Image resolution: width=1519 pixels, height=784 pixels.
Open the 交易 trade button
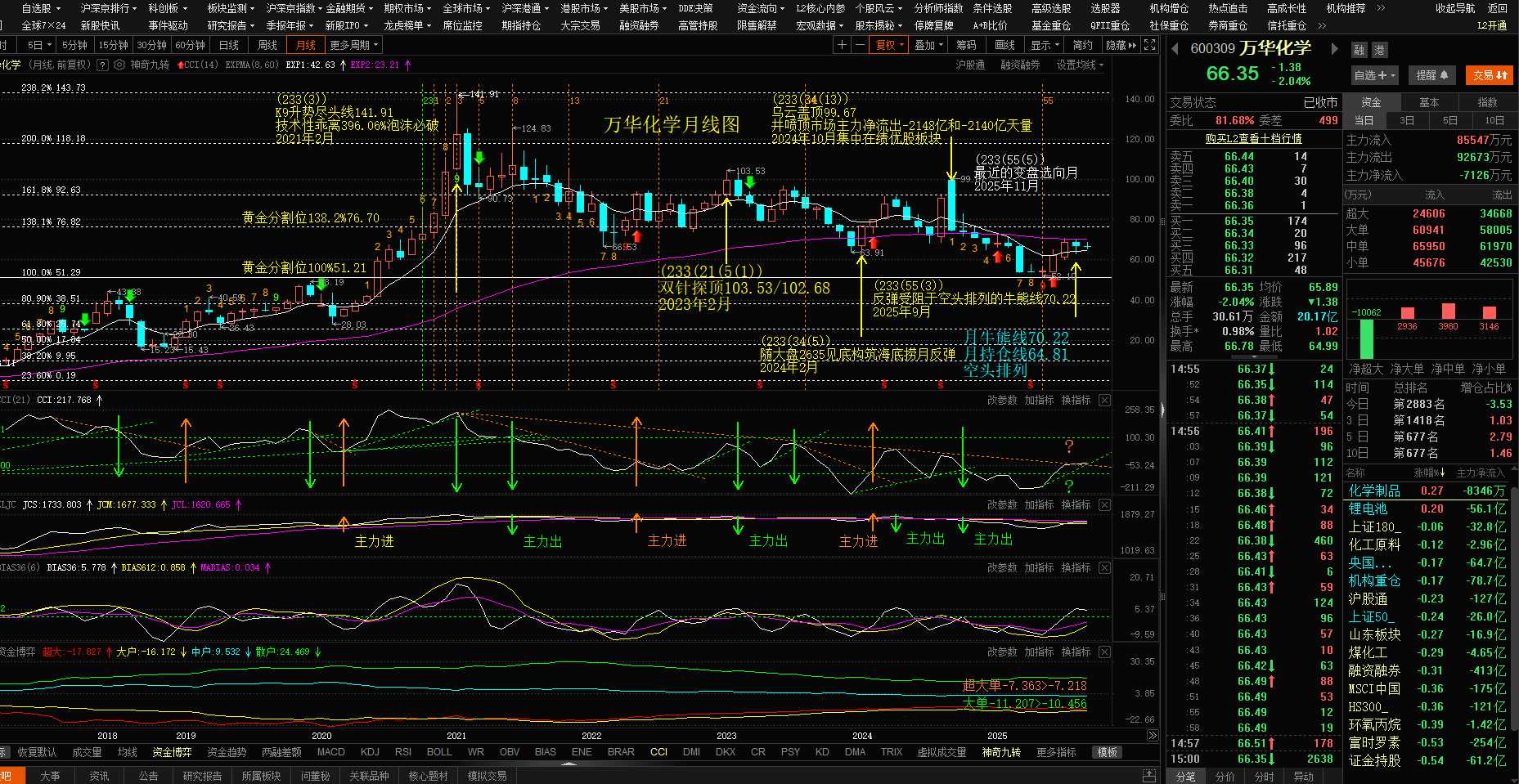pyautogui.click(x=1490, y=75)
